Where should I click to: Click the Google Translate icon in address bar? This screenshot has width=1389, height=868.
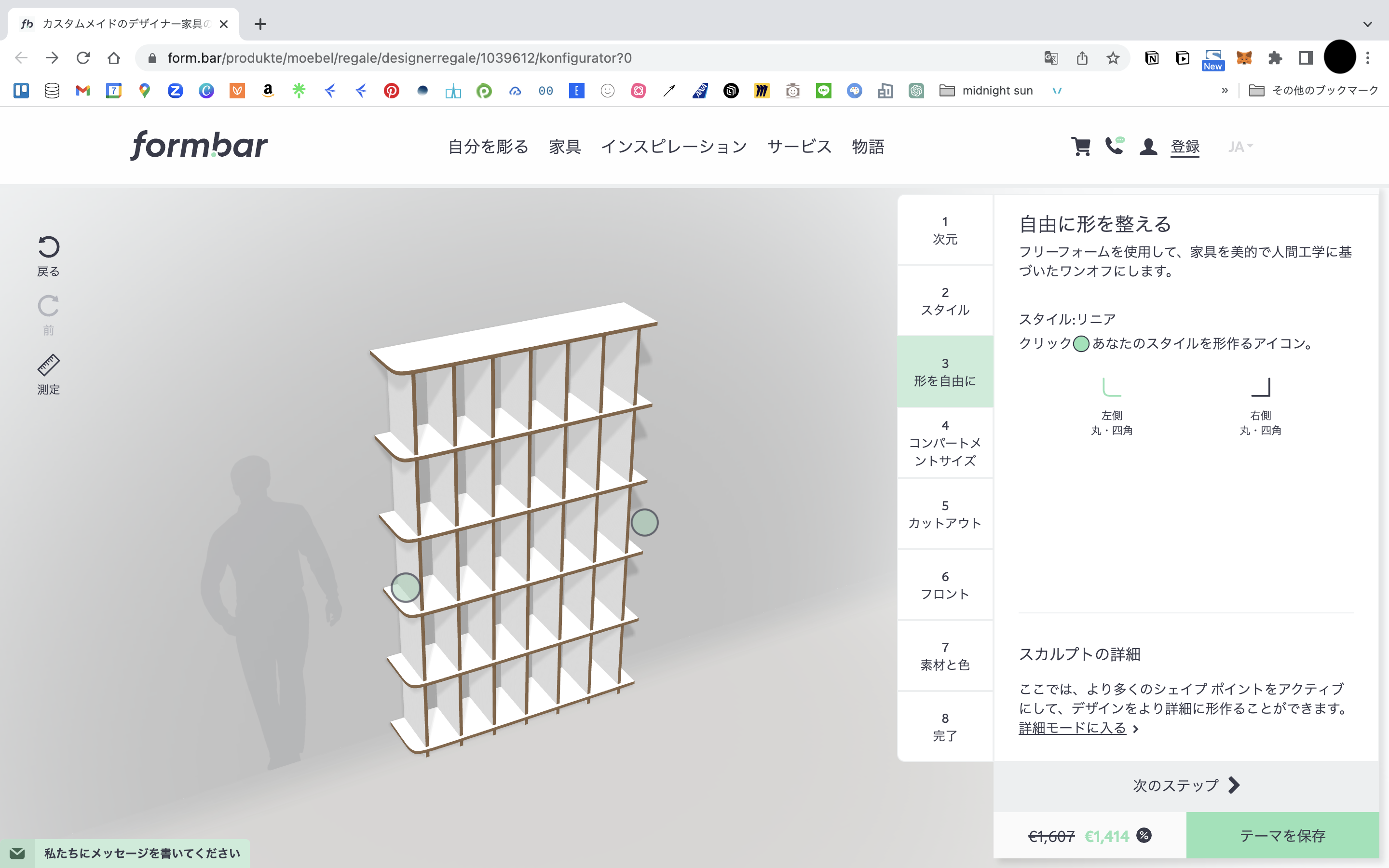[x=1051, y=58]
